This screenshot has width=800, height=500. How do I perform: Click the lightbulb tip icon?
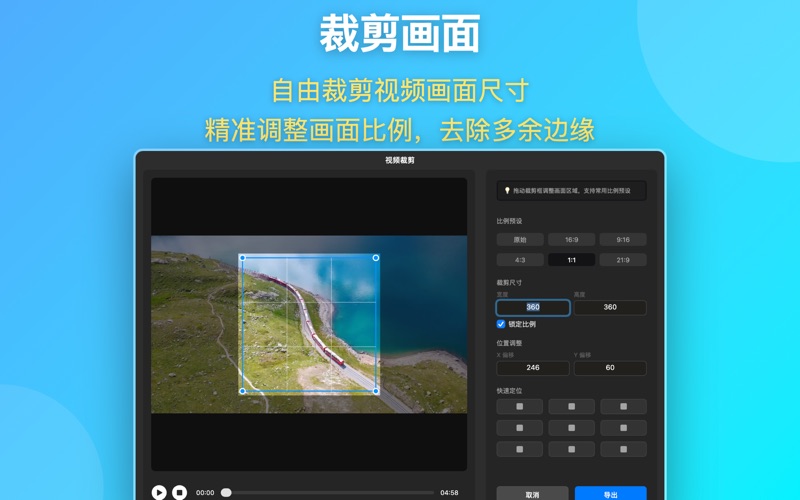pyautogui.click(x=507, y=190)
